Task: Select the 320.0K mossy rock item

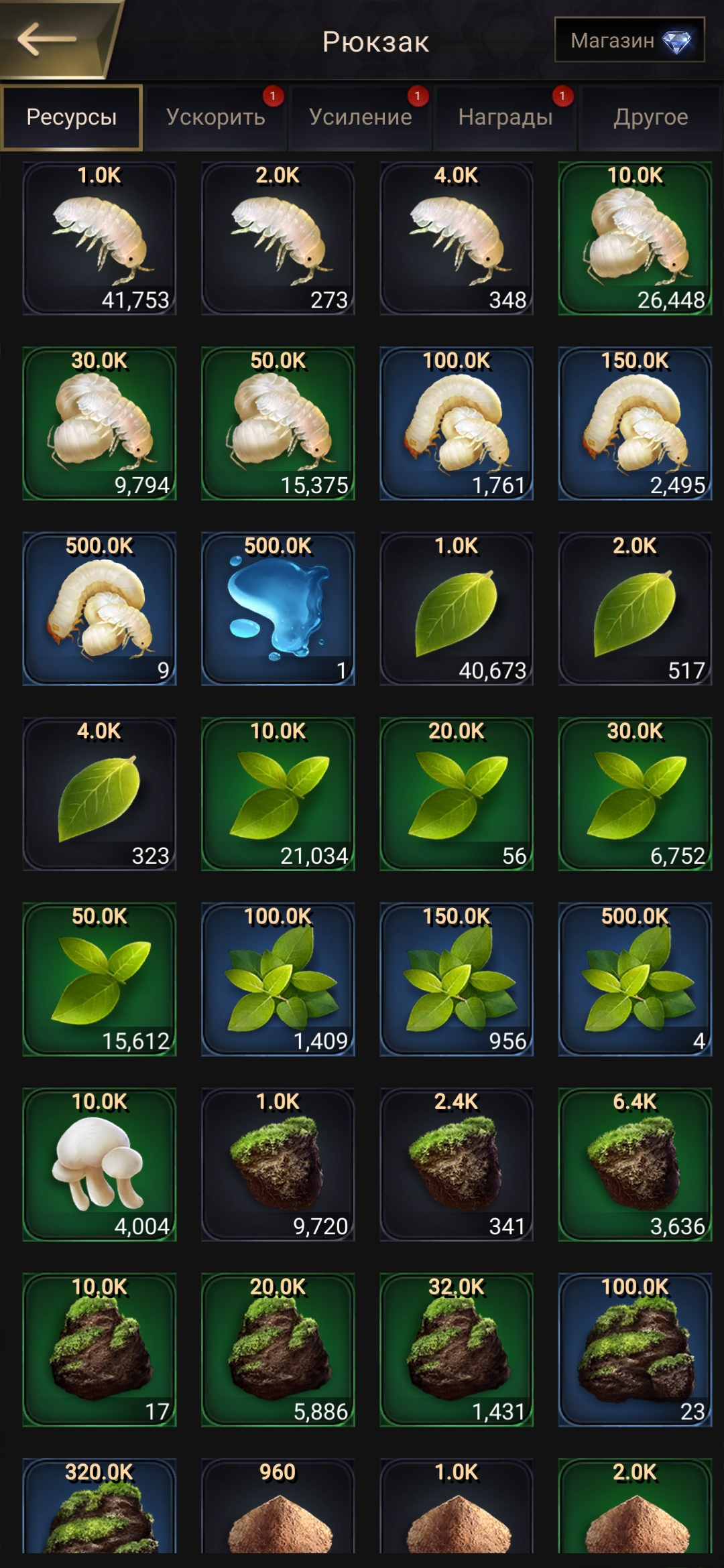Action: coord(99,1506)
